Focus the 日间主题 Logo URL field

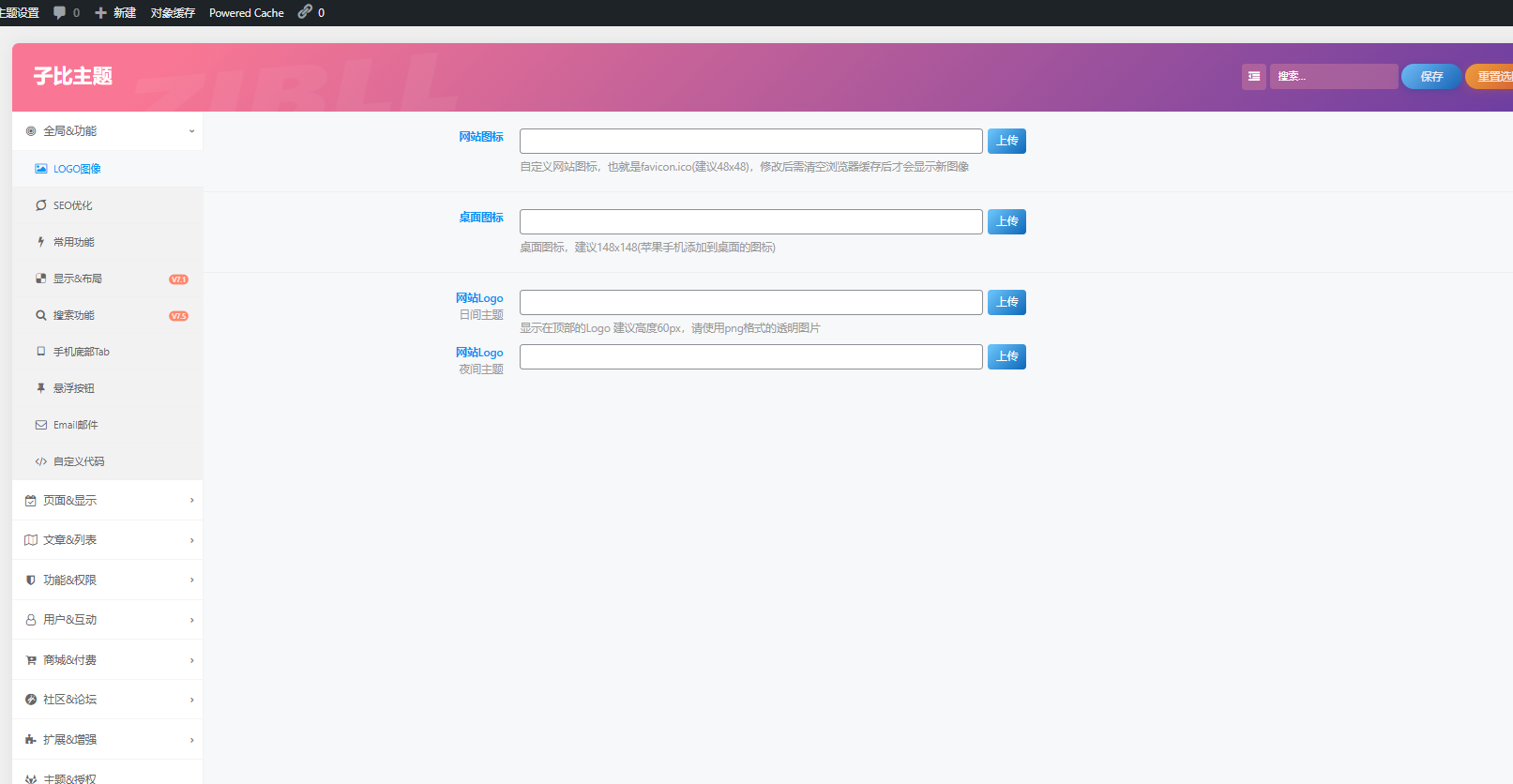click(x=751, y=302)
